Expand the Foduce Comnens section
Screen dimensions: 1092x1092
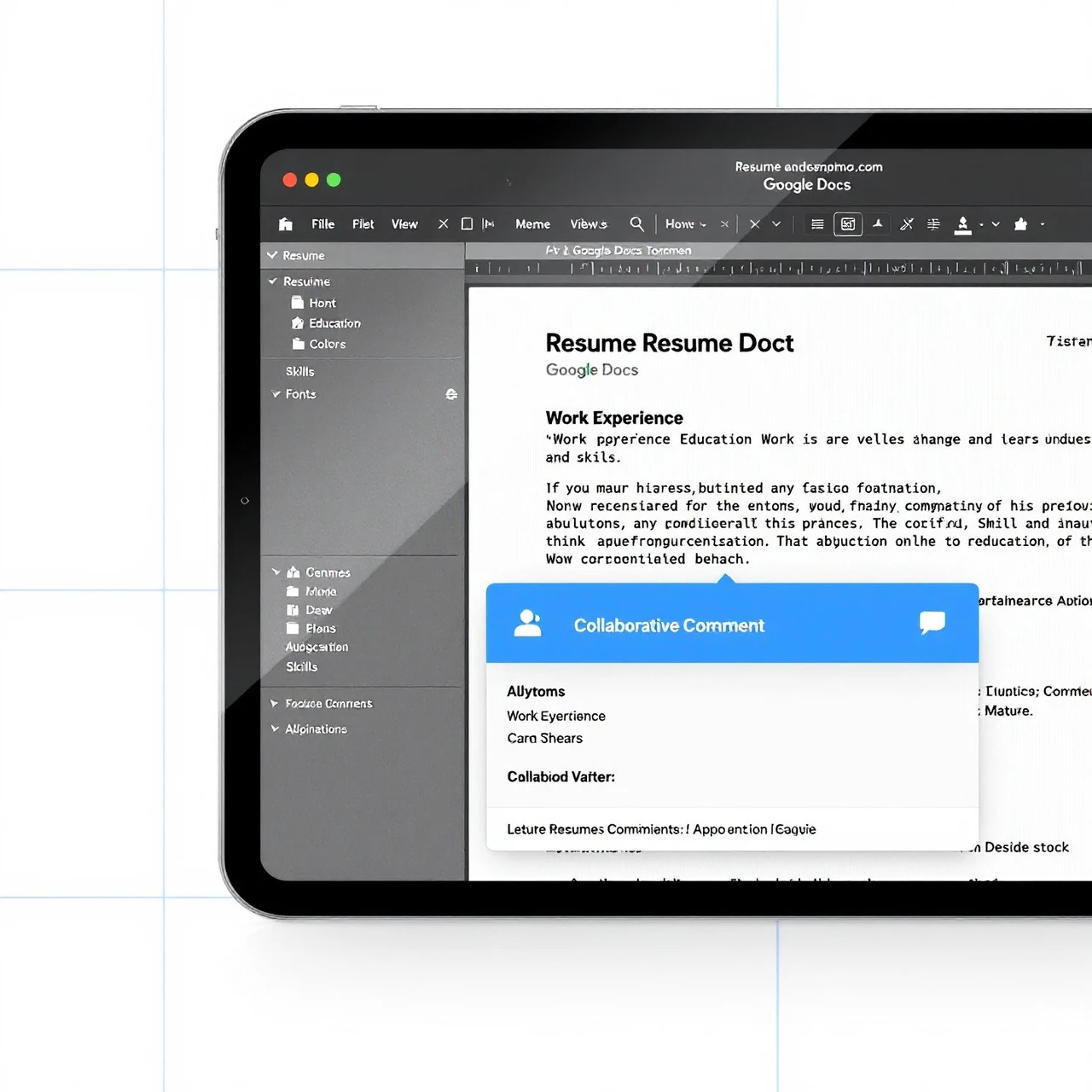point(275,703)
